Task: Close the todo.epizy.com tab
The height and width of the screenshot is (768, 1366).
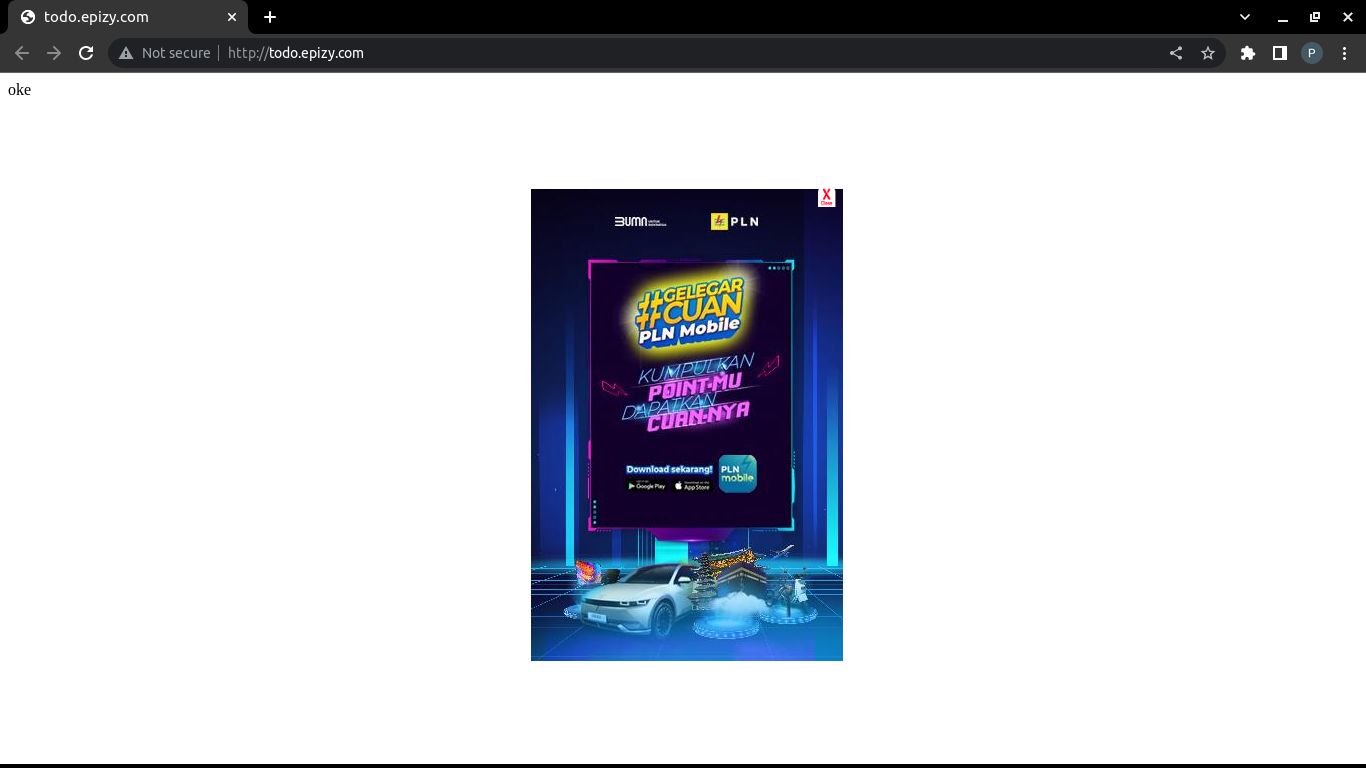Action: pyautogui.click(x=232, y=17)
